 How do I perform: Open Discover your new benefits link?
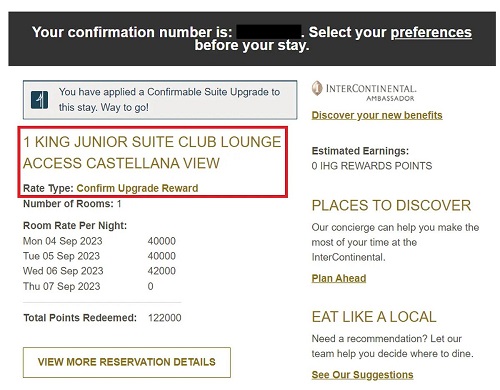[377, 115]
